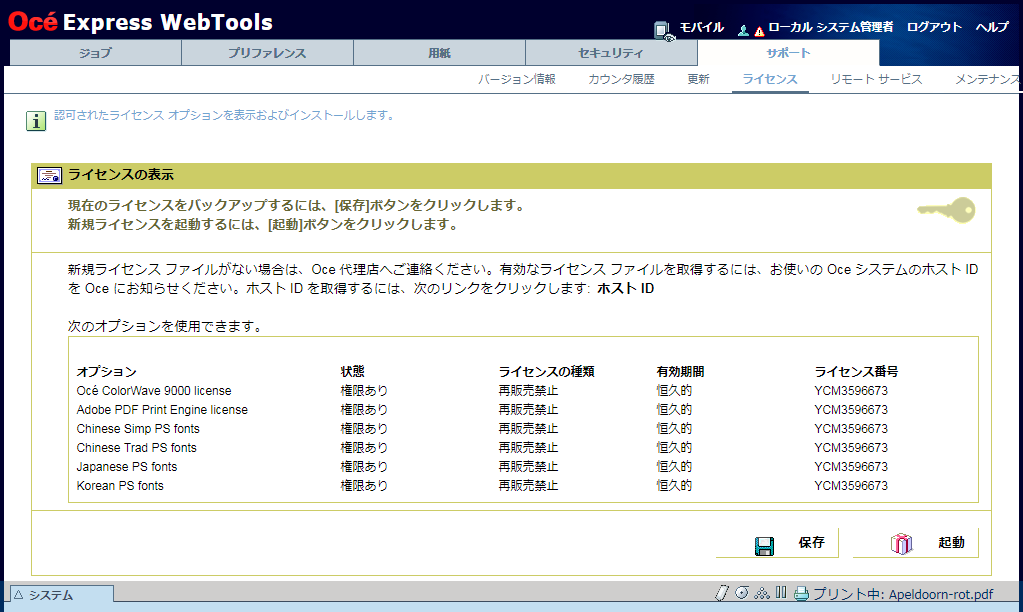Click 再販売禁止 in the Adobe PDF Print Engine row
The height and width of the screenshot is (612, 1023).
[x=528, y=410]
